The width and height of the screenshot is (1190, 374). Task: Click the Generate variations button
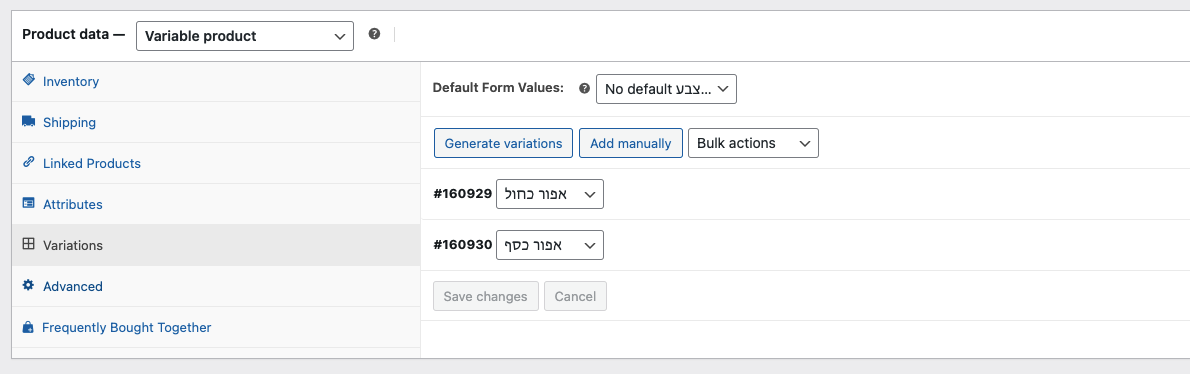(503, 143)
